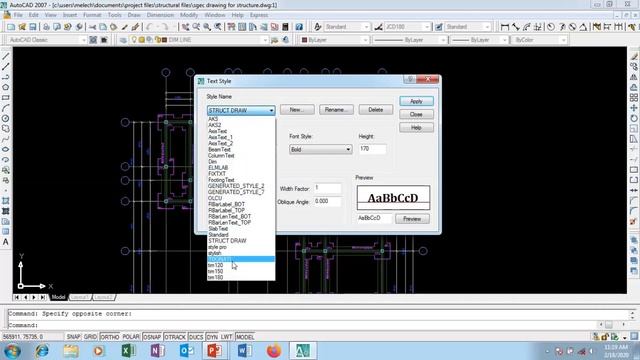The height and width of the screenshot is (360, 640).
Task: Click the Preview button under the sample text
Action: 412,219
